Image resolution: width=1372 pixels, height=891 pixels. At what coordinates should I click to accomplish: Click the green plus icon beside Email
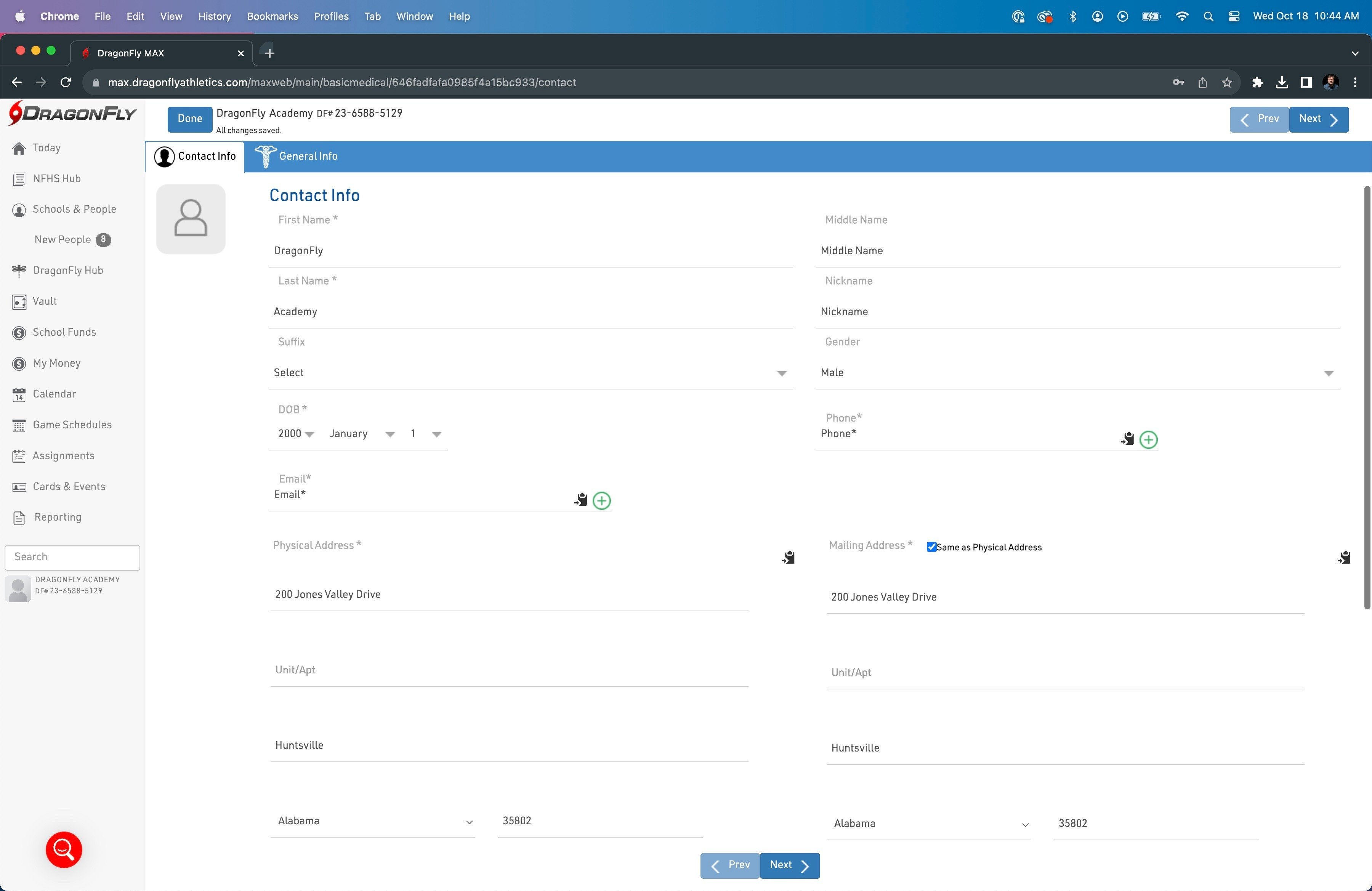click(601, 500)
